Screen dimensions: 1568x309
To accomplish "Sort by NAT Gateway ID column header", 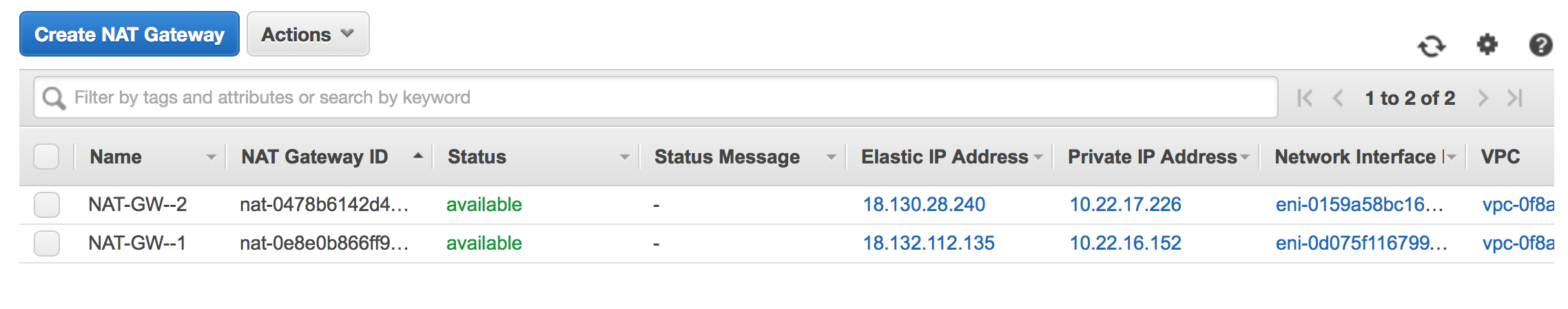I will (314, 157).
